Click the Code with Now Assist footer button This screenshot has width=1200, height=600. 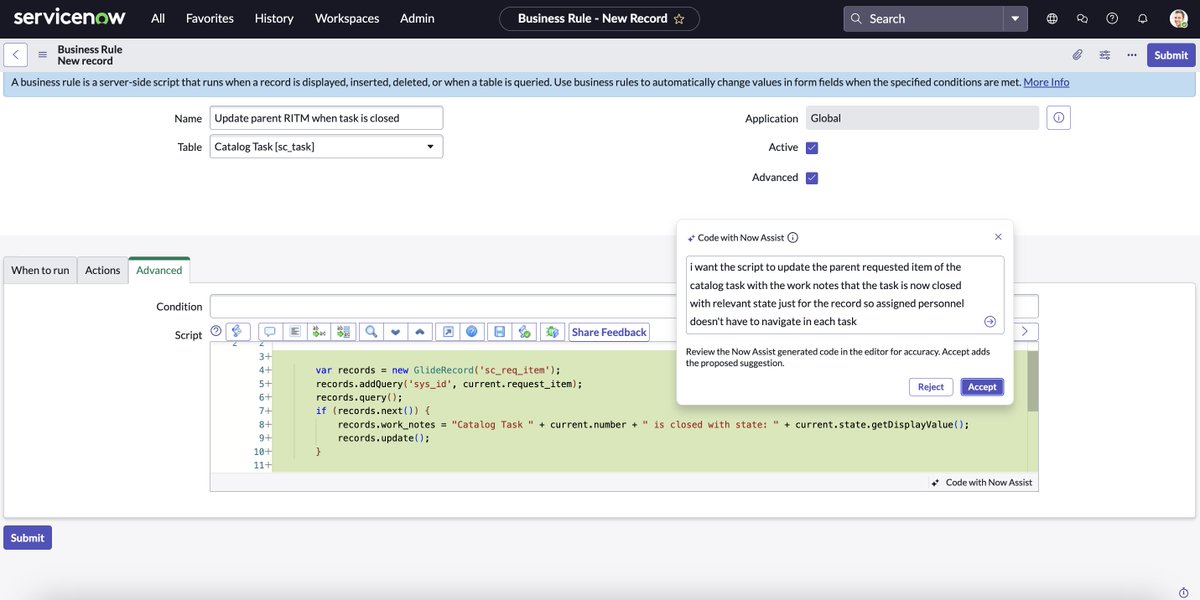pos(982,482)
